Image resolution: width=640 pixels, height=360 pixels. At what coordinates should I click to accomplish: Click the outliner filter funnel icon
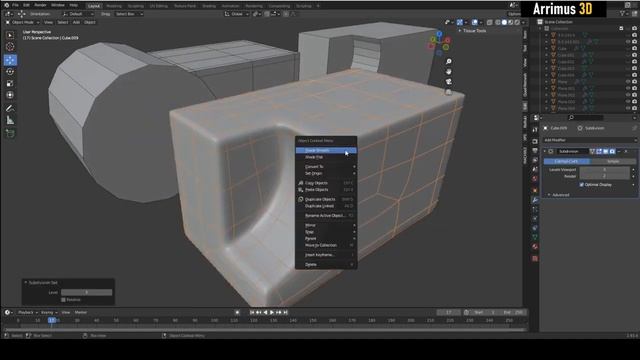(622, 13)
